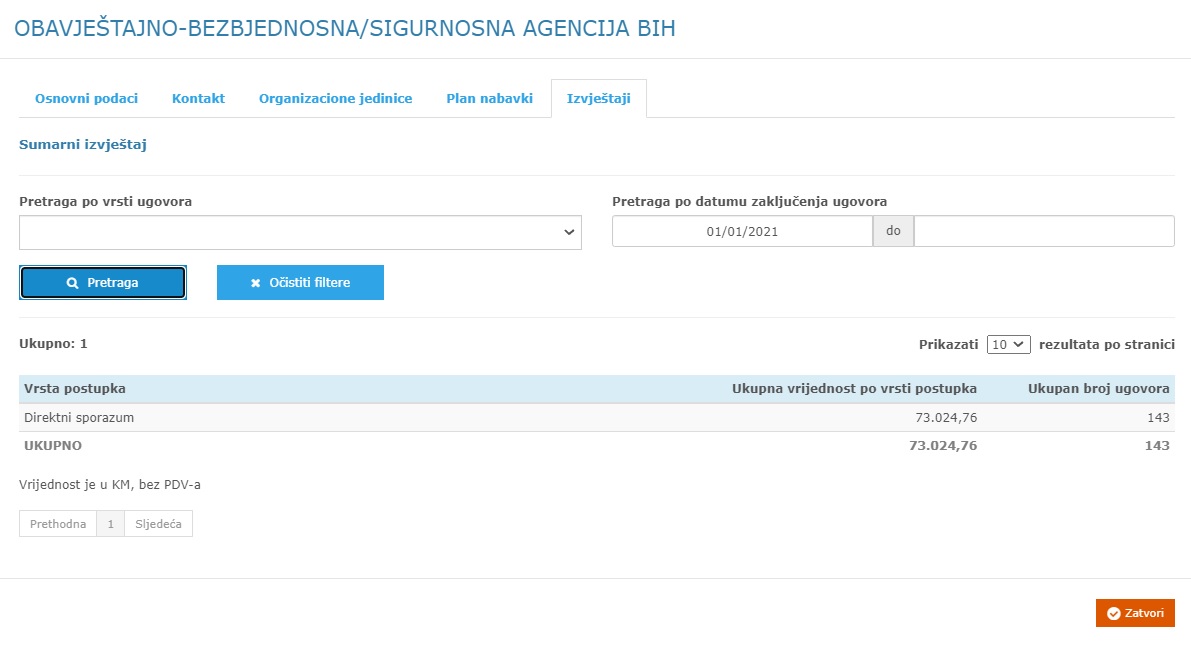The image size is (1191, 645).
Task: Click the start date field 01/01/2021
Action: (742, 231)
